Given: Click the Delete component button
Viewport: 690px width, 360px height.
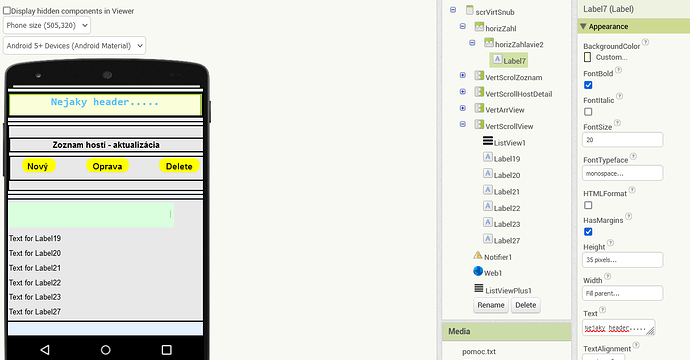Looking at the screenshot, I should coord(525,305).
